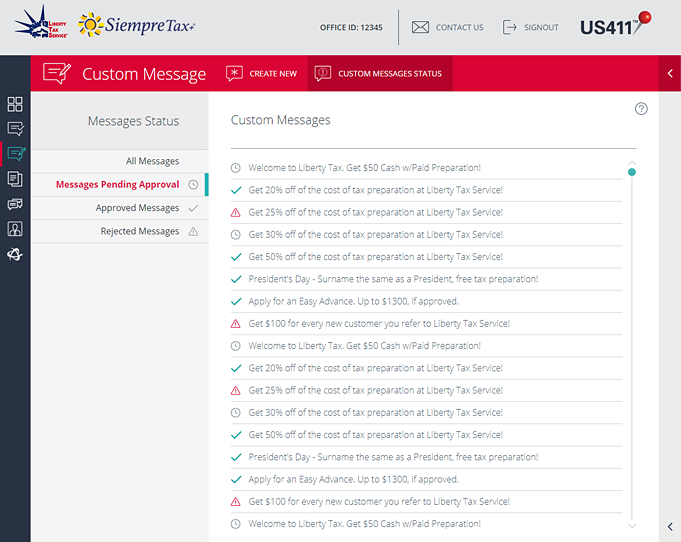Click the warning triangle beside Rejected Messages
The height and width of the screenshot is (542, 681).
(x=193, y=231)
